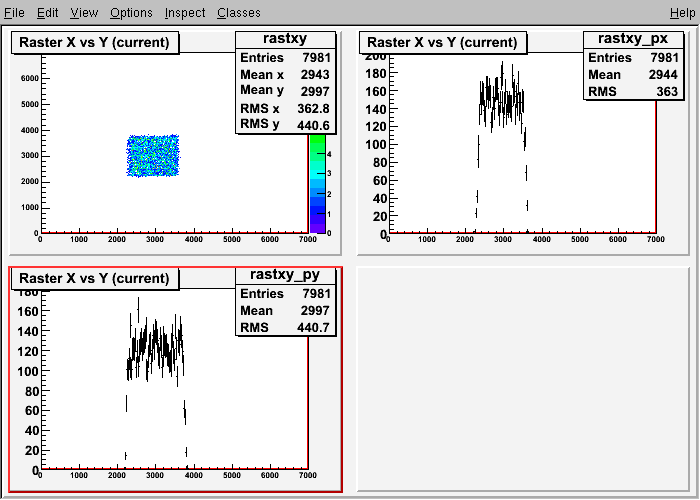Click the 5000 label on rastxy_px X axis
The width and height of the screenshot is (700, 500).
pyautogui.click(x=579, y=239)
